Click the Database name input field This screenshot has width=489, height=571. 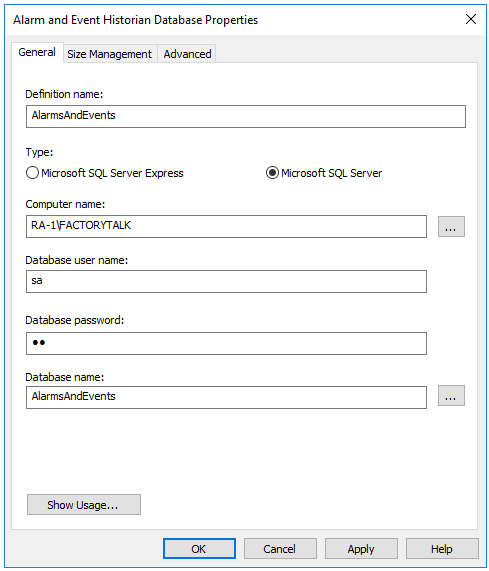click(226, 397)
